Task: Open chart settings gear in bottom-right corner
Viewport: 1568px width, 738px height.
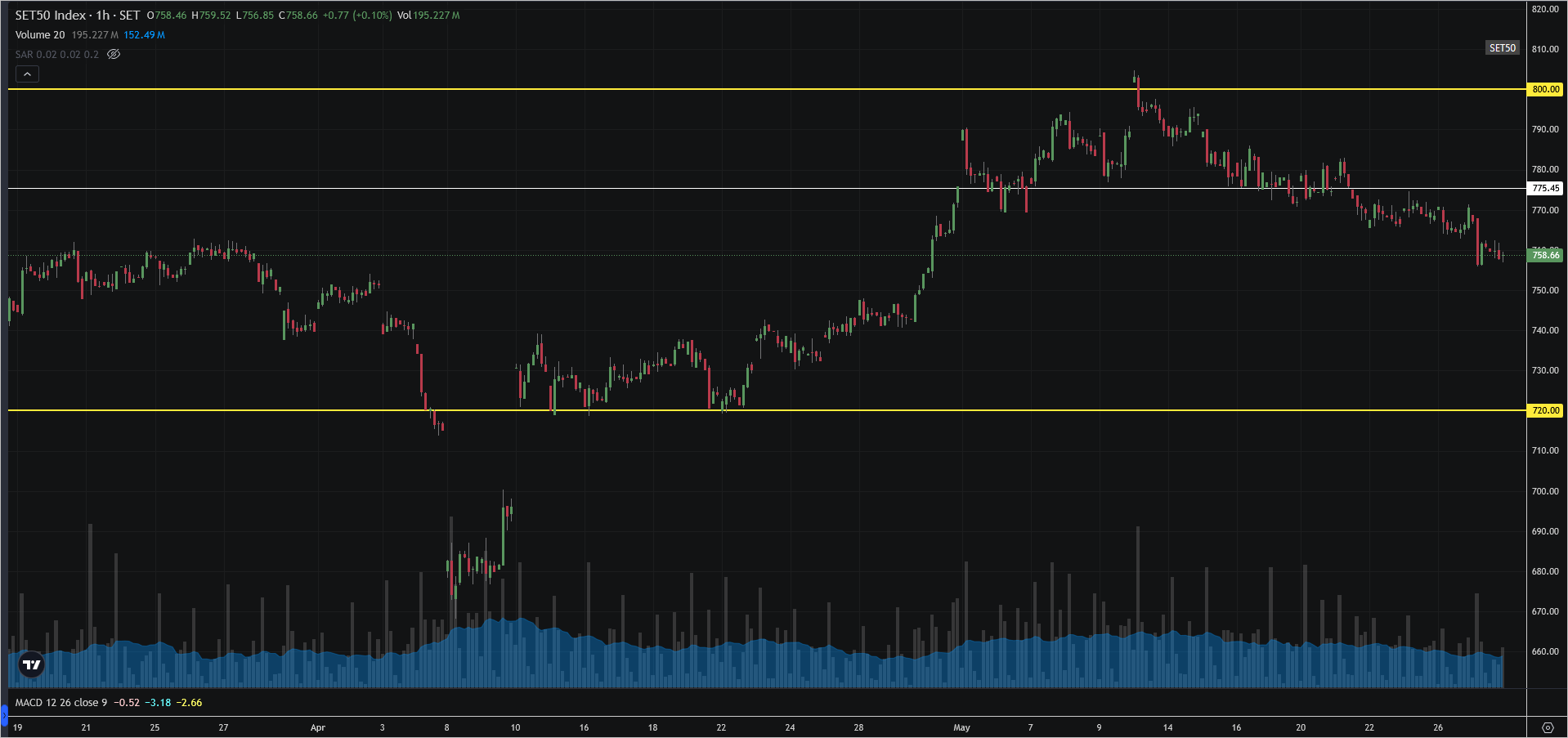Action: 1547,727
